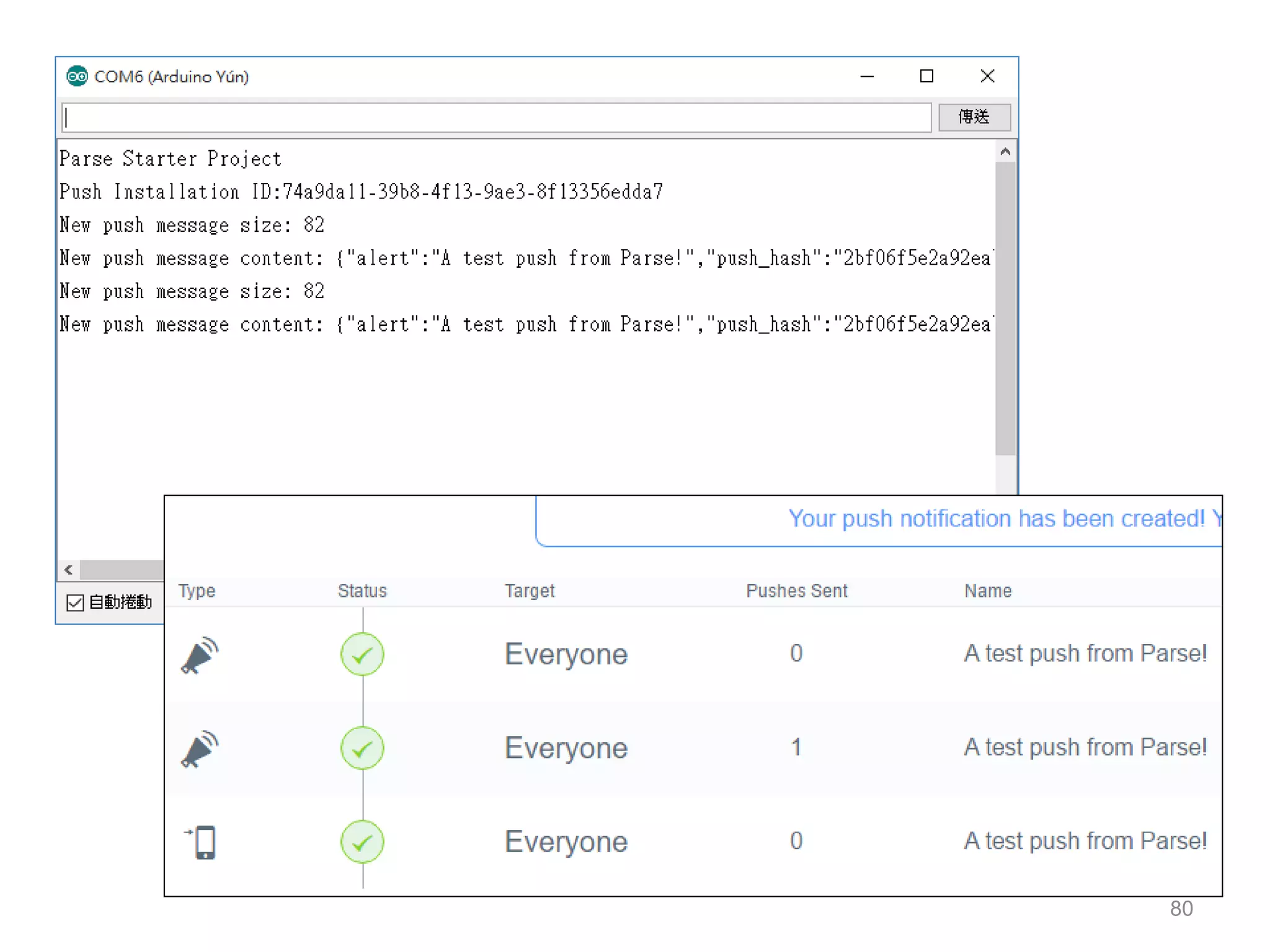Open the push with 1 push sent
Viewport: 1270px width, 952px height.
tap(796, 747)
